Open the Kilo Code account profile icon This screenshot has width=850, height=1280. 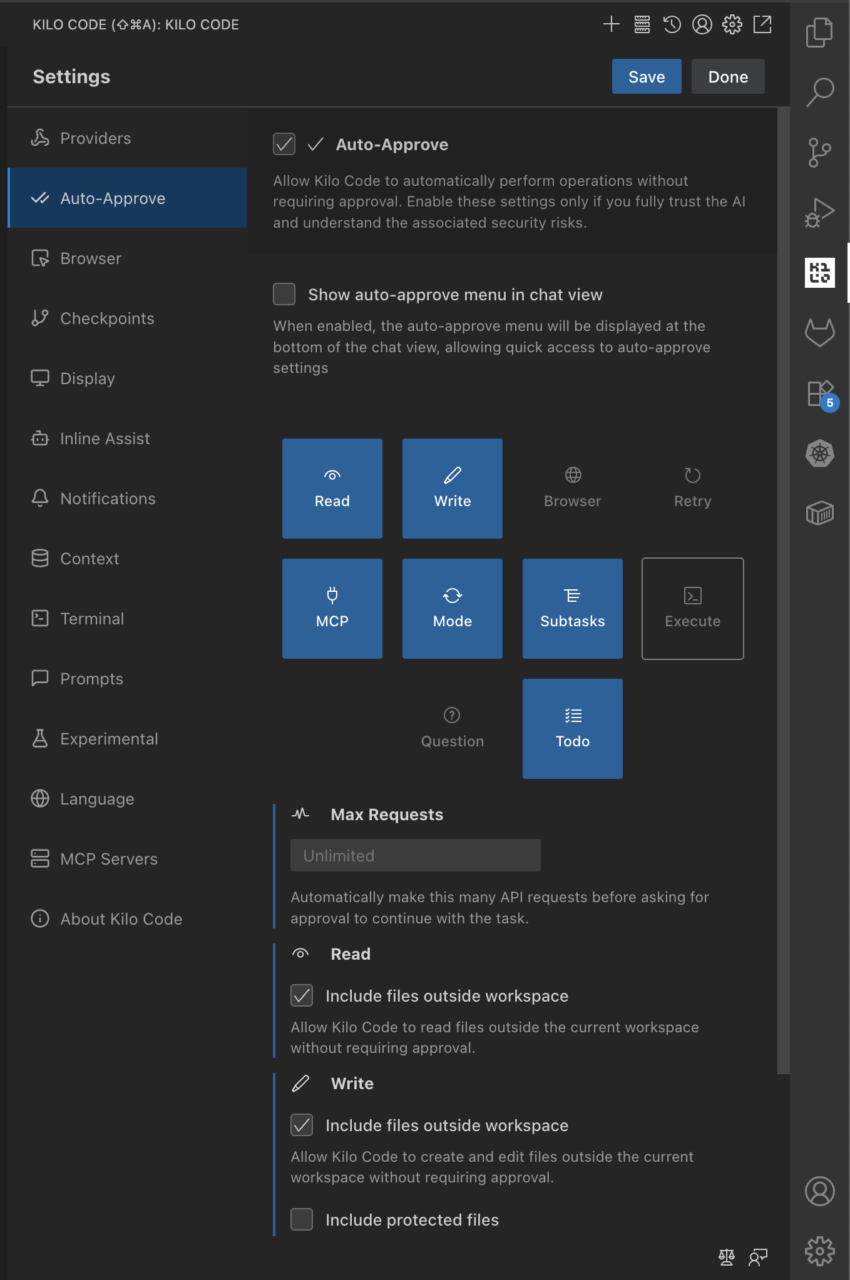(x=701, y=24)
